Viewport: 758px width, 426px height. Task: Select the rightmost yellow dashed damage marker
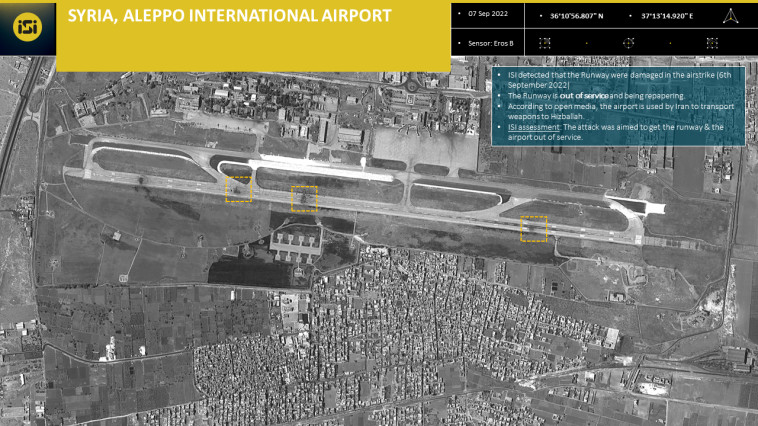tap(535, 229)
